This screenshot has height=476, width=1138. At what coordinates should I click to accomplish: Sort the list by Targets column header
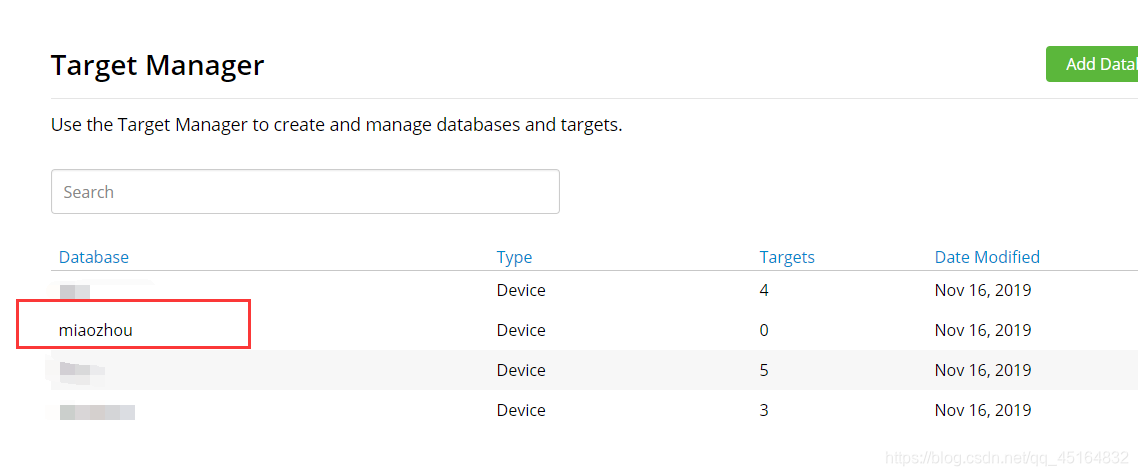(787, 257)
